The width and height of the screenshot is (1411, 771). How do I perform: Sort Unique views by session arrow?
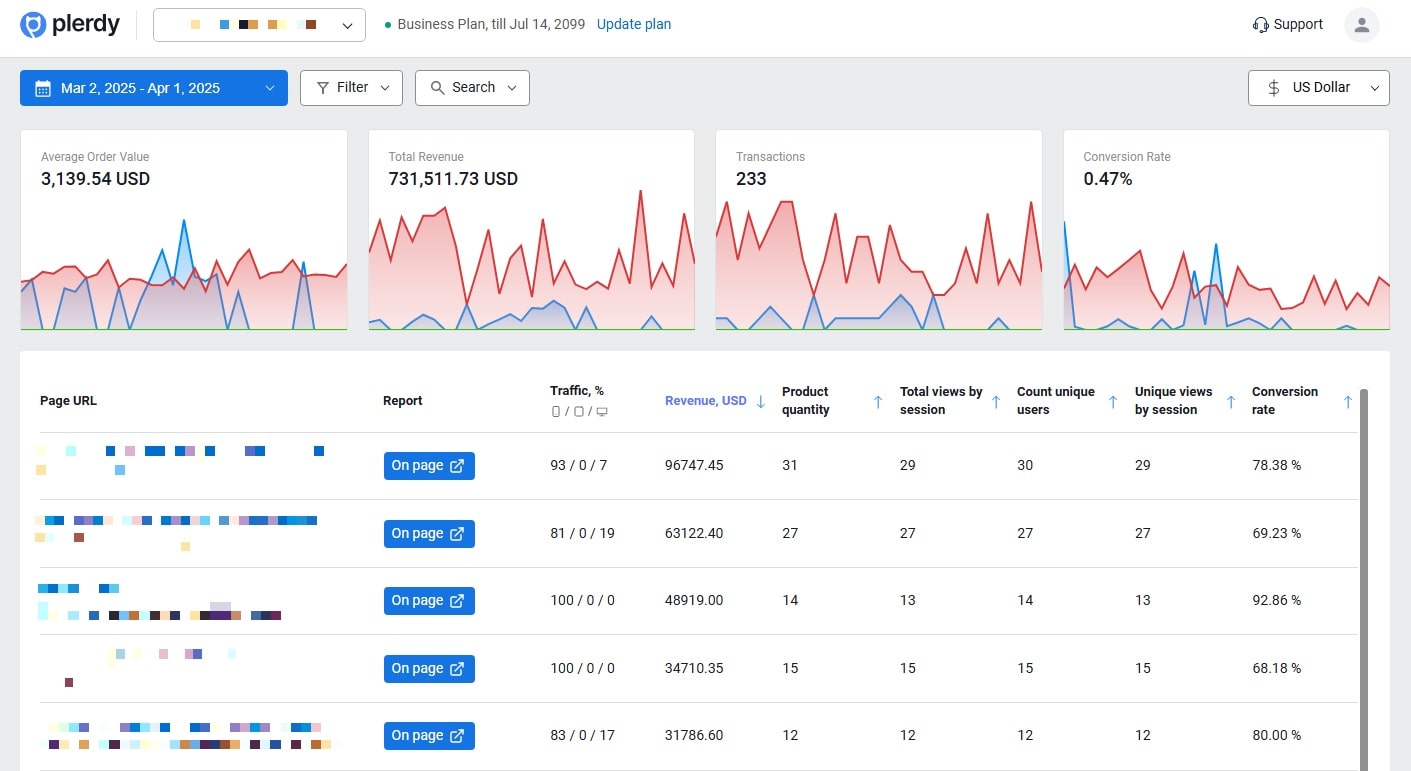[1231, 401]
